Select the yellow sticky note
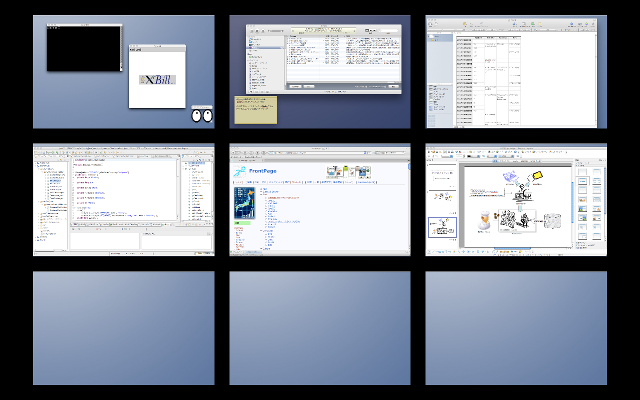This screenshot has height=400, width=640. point(256,110)
